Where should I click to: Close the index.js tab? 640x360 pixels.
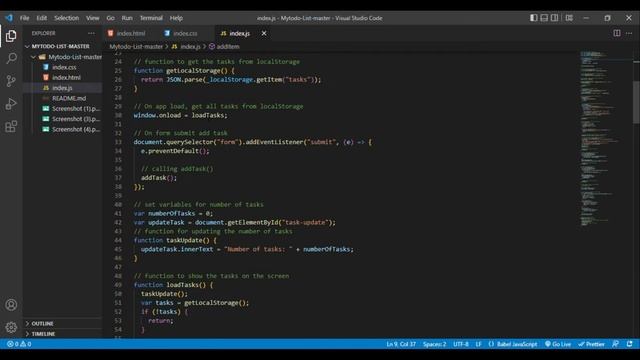coord(264,33)
